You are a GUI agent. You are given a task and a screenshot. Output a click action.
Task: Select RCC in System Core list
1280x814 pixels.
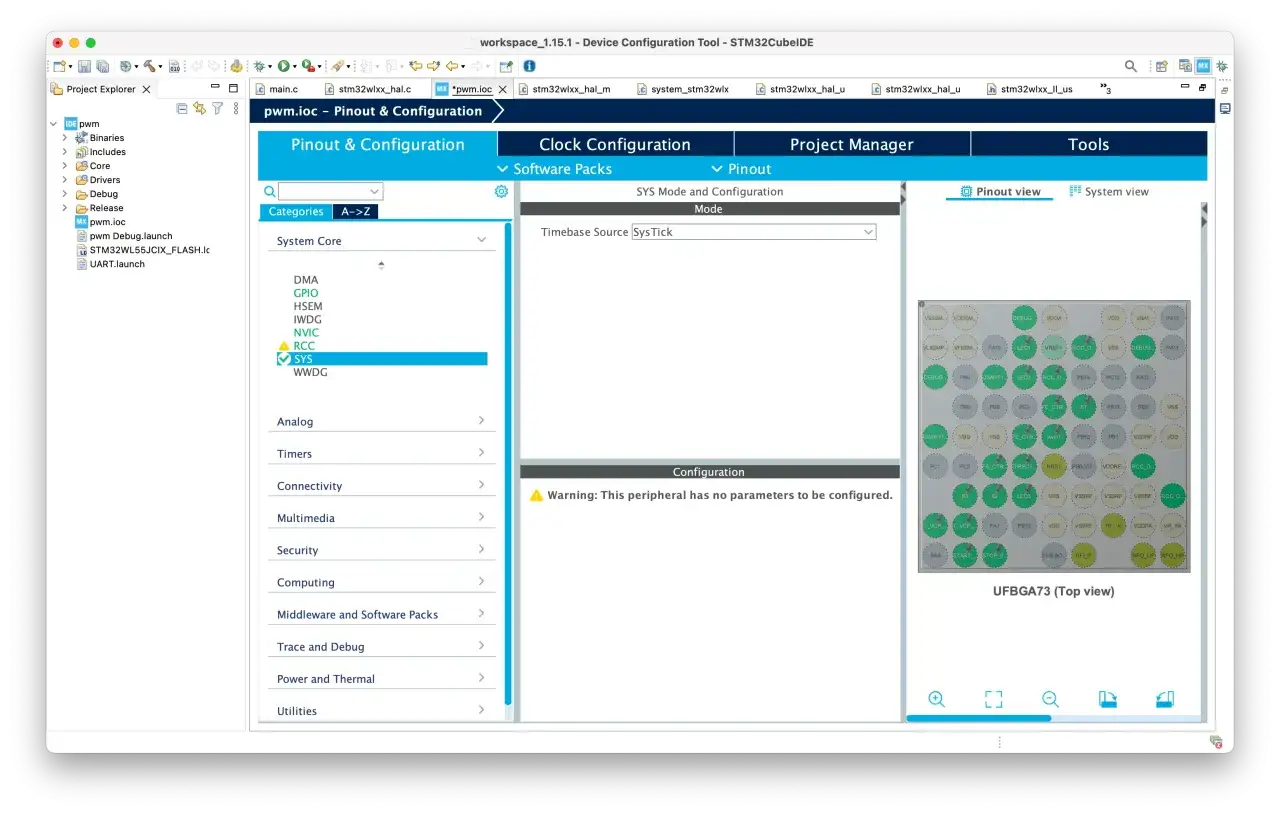[x=304, y=345]
